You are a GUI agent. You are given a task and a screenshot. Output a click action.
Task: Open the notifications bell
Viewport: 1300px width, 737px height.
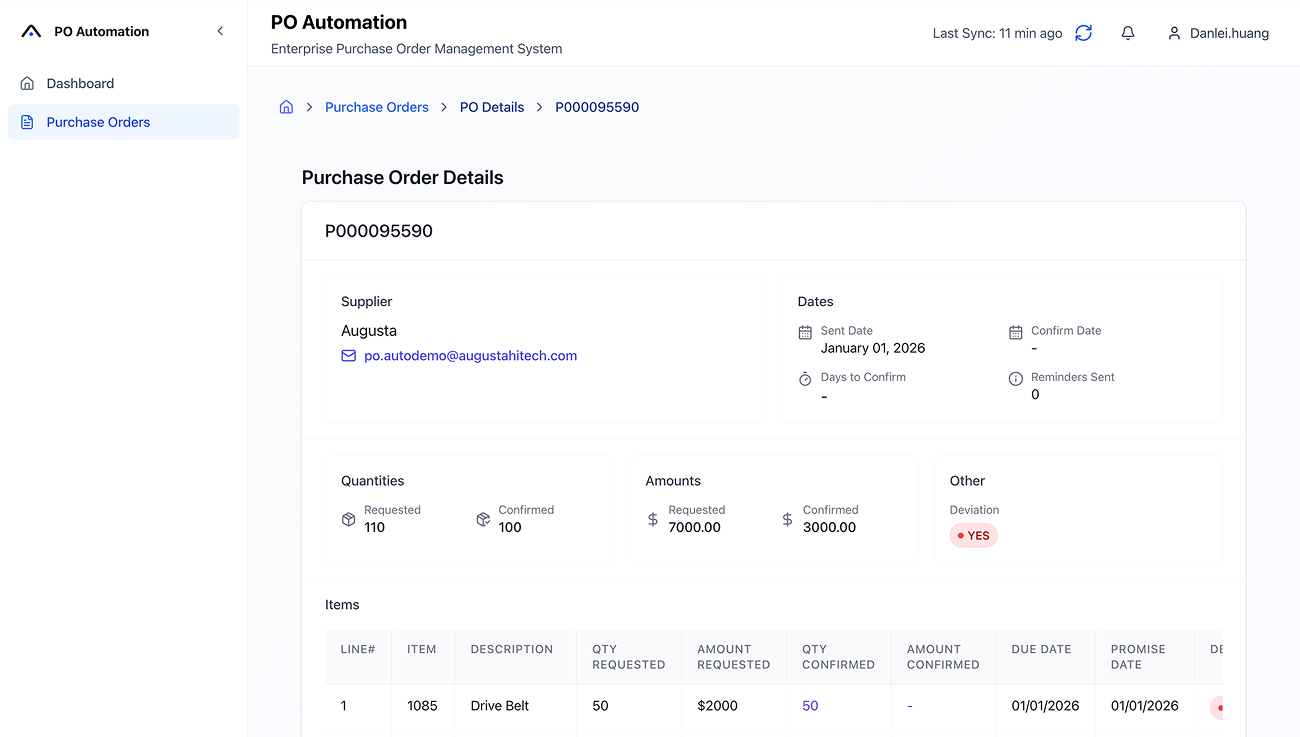1128,33
